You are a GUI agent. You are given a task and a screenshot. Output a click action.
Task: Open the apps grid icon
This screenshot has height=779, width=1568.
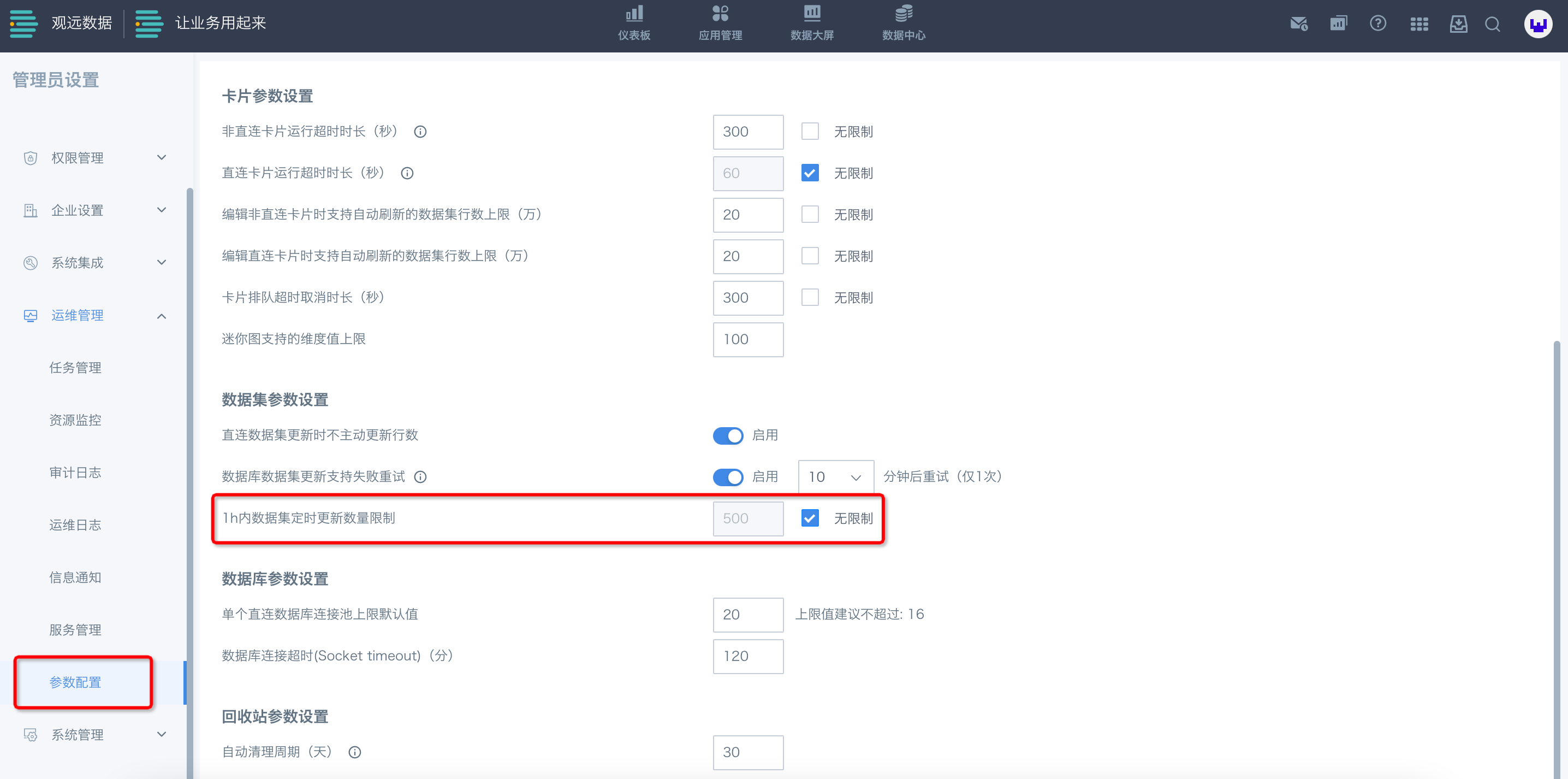pyautogui.click(x=1419, y=23)
